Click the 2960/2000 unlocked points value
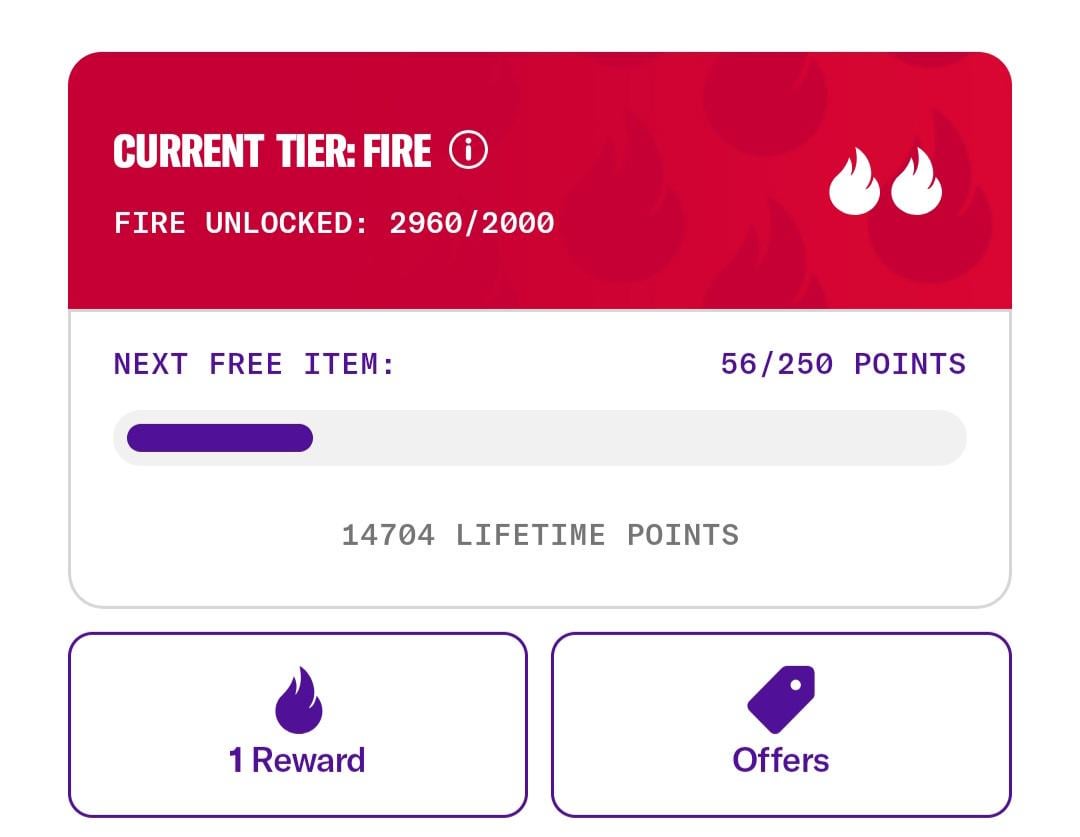The height and width of the screenshot is (837, 1080). (x=472, y=222)
